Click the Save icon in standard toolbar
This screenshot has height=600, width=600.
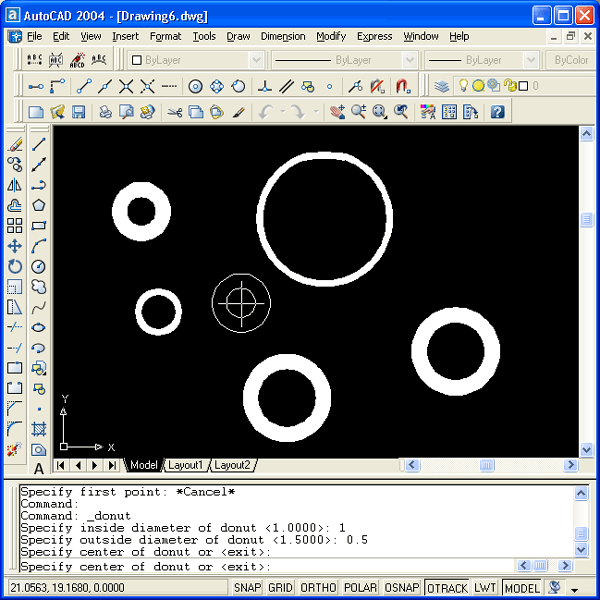point(78,112)
